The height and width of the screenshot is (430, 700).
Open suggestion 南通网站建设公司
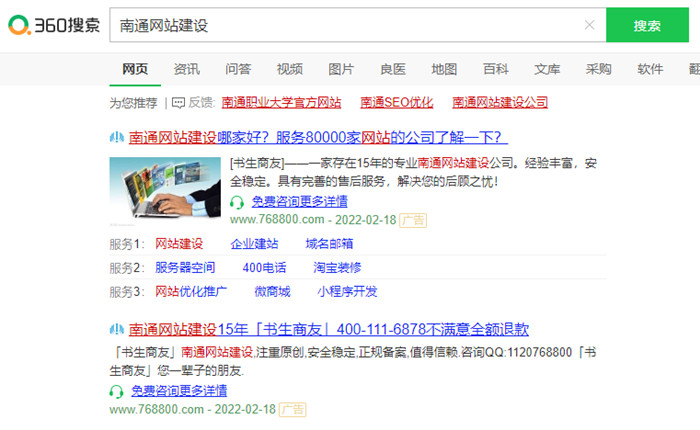click(500, 103)
